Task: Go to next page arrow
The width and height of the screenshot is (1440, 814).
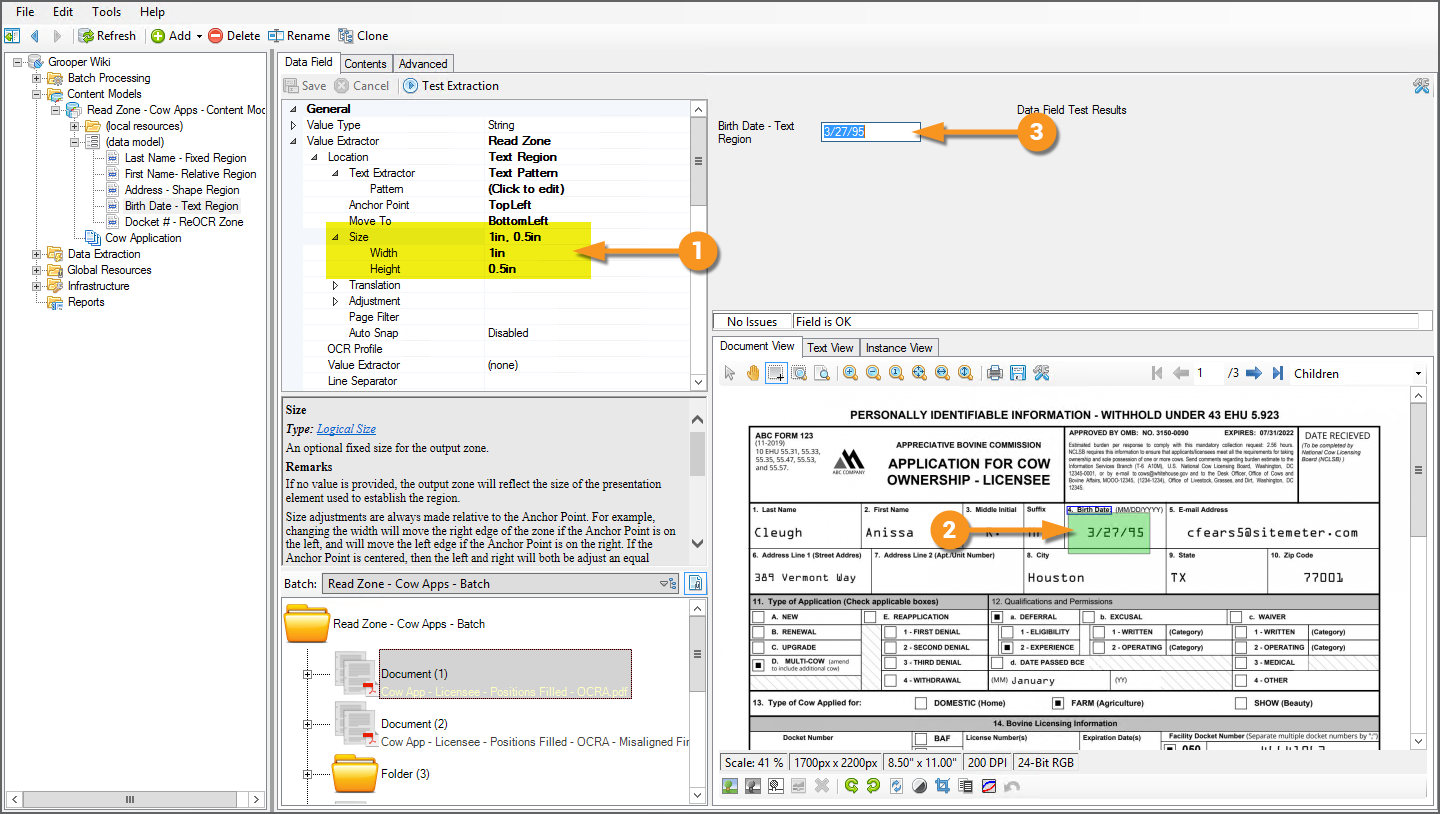Action: (x=1254, y=373)
